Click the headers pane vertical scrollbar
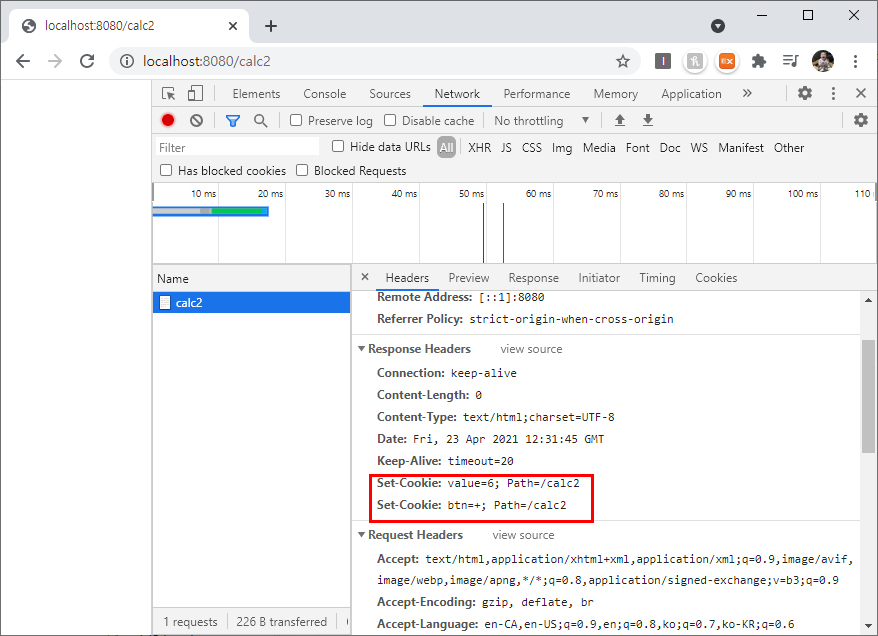The height and width of the screenshot is (636, 878). click(868, 396)
